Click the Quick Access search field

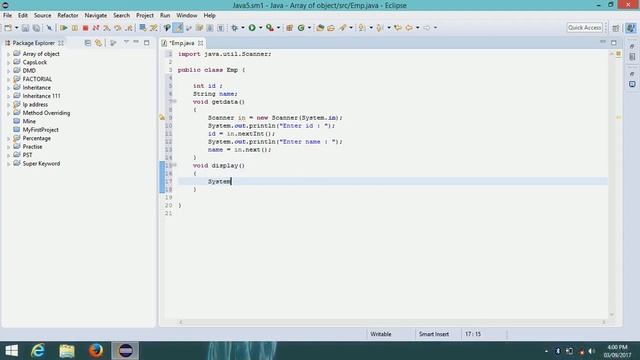(584, 28)
